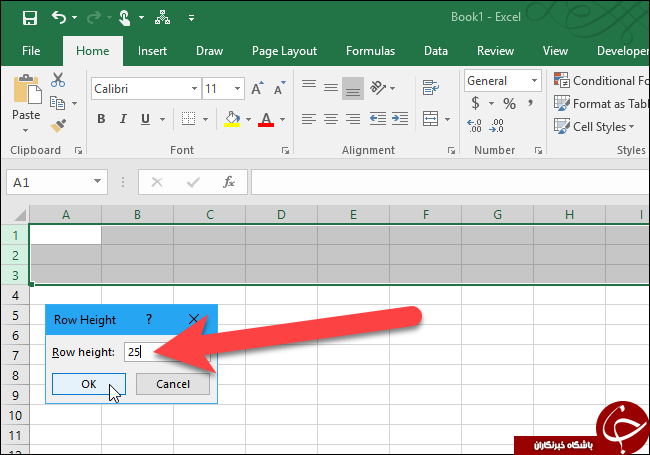Switch to the Insert tab

tap(152, 51)
